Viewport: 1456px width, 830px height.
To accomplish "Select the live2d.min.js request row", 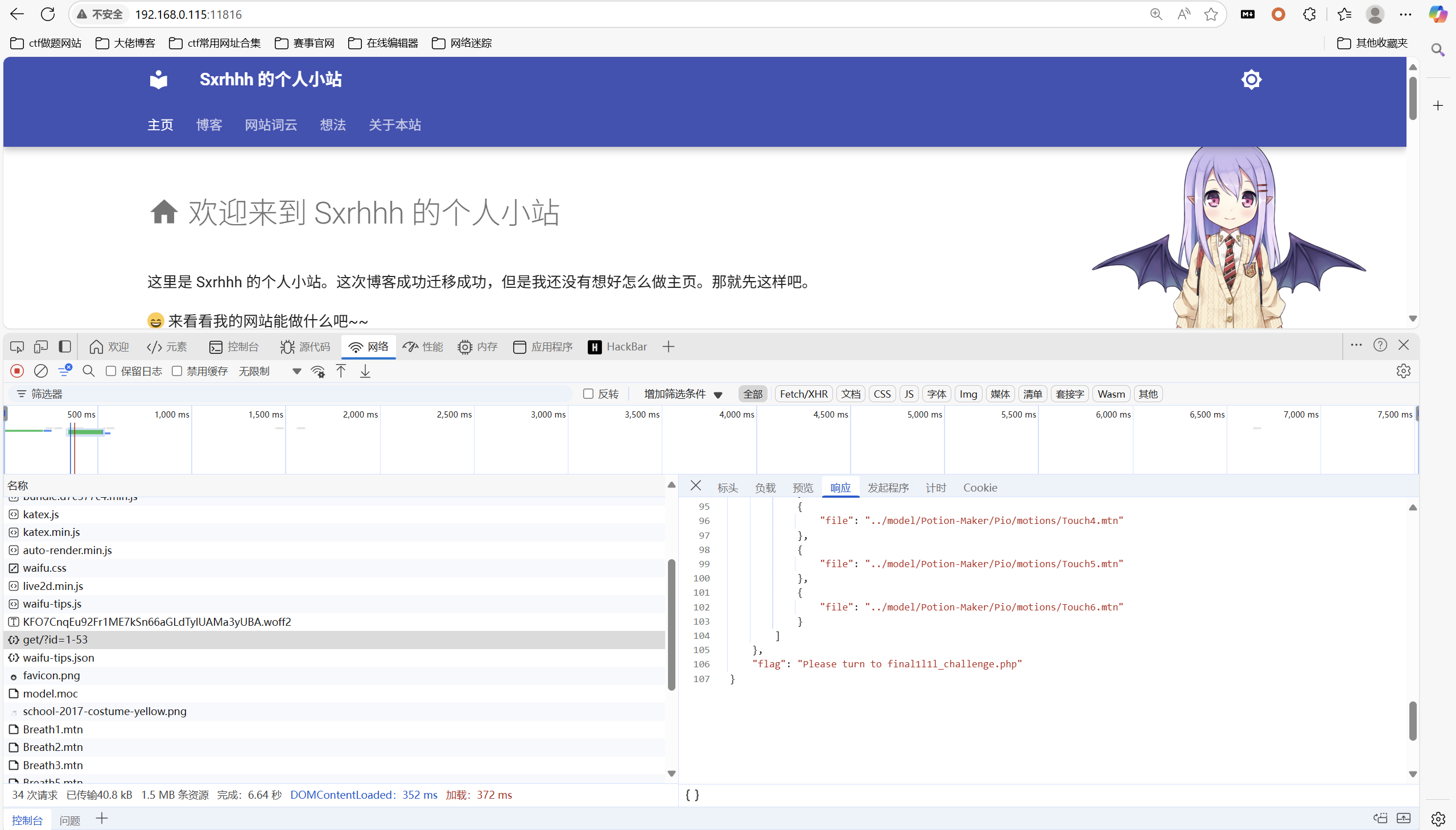I will pyautogui.click(x=335, y=586).
